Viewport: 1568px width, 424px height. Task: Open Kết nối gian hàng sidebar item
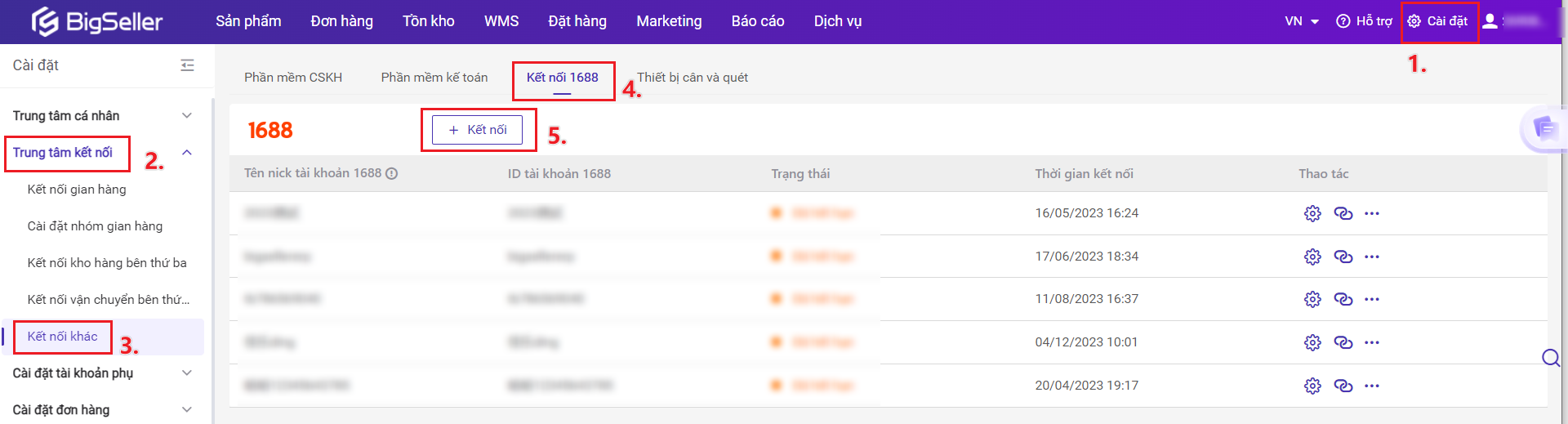point(77,190)
